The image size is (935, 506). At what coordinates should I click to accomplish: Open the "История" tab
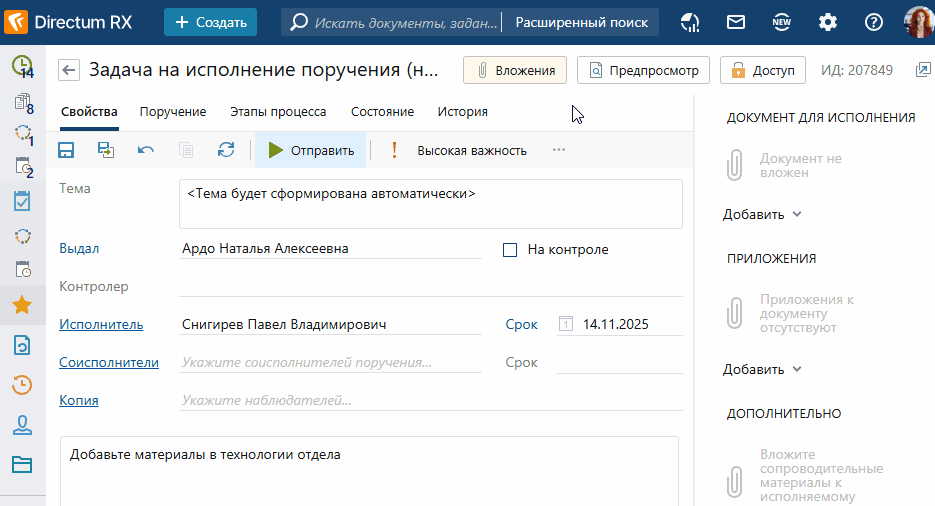coord(462,112)
